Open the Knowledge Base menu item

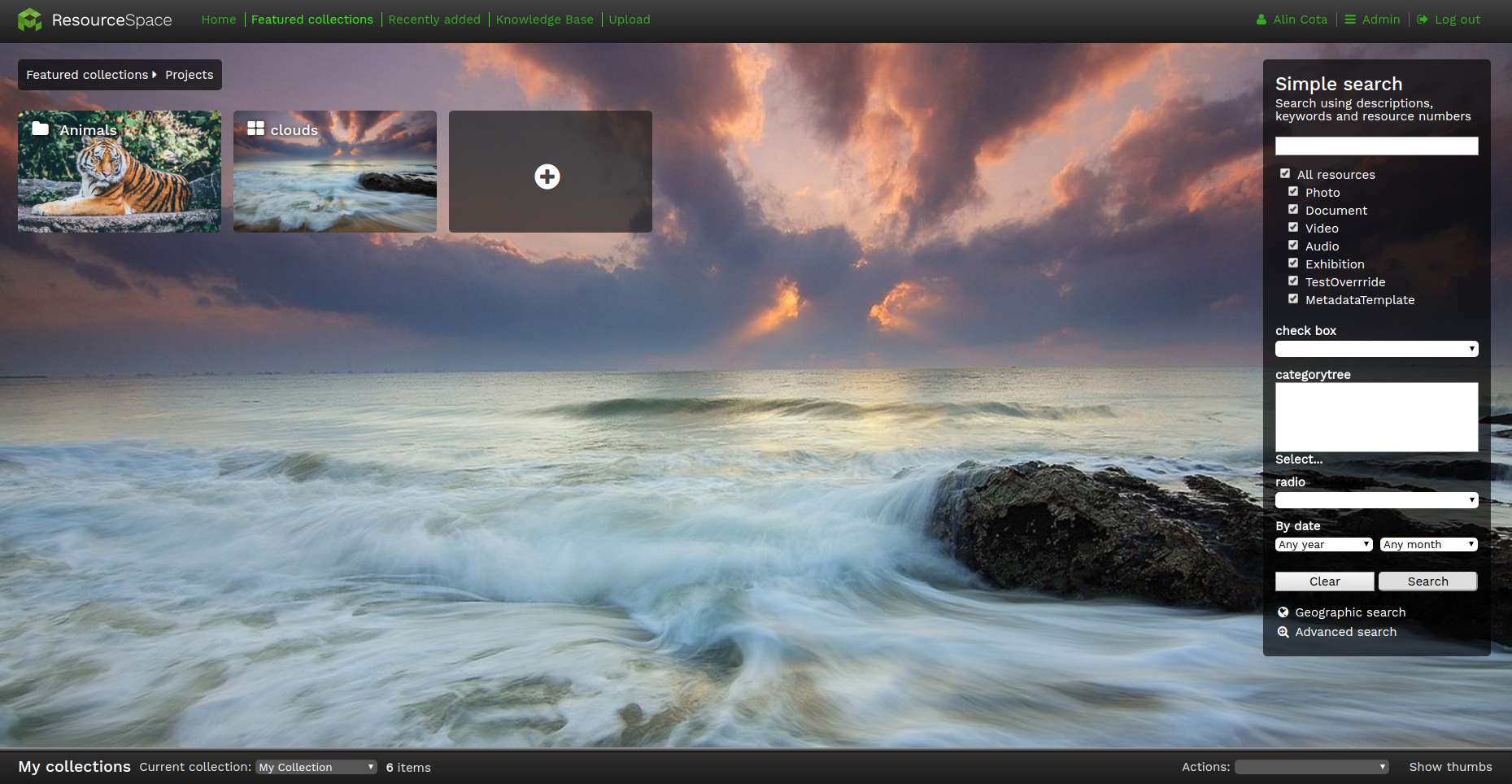pyautogui.click(x=545, y=20)
